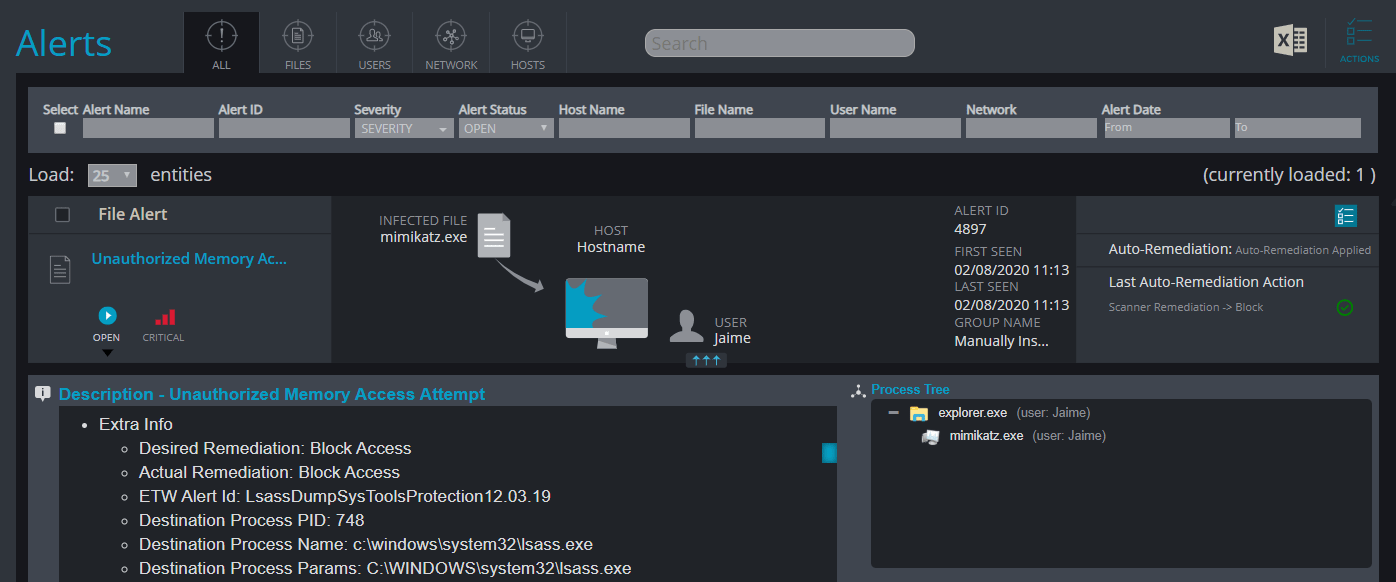
Task: Collapse the explorer.exe process tree node
Action: [893, 413]
